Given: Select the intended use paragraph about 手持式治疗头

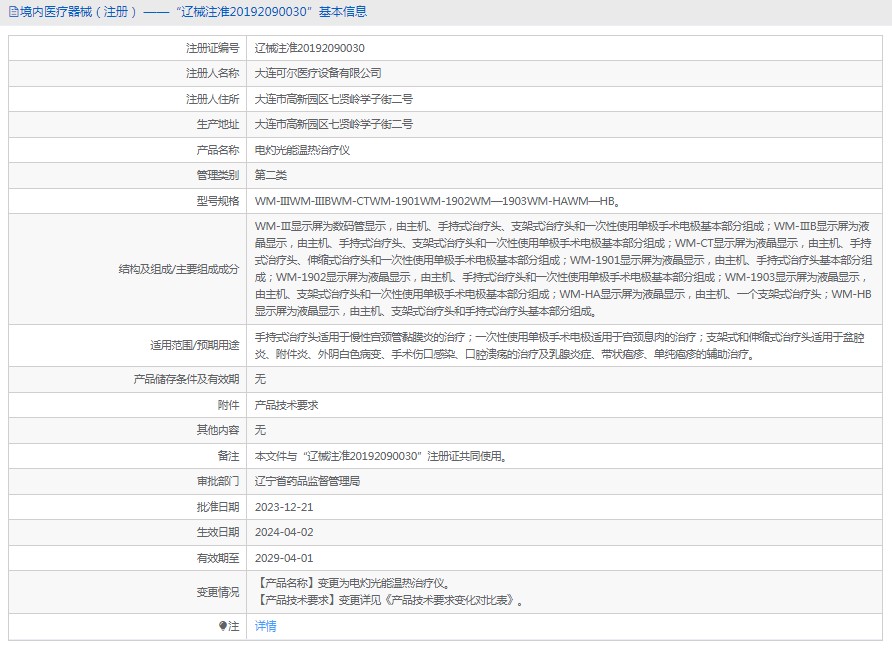Looking at the screenshot, I should pos(560,345).
